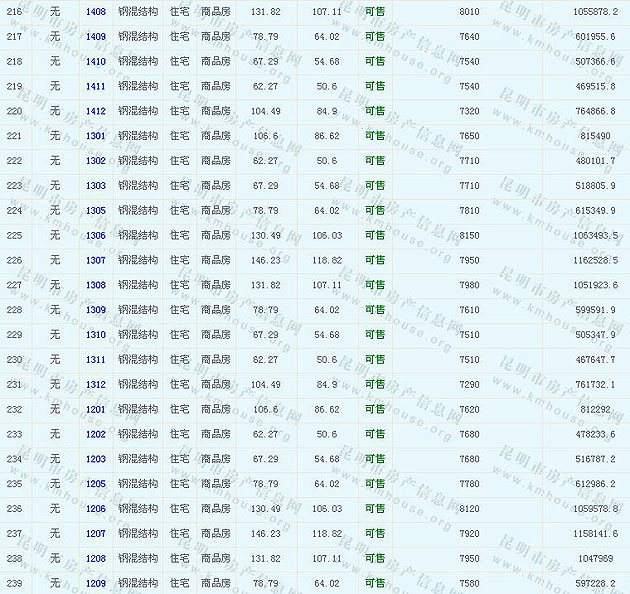Image resolution: width=630 pixels, height=594 pixels.
Task: Click room 1201 hyperlink
Action: (95, 410)
